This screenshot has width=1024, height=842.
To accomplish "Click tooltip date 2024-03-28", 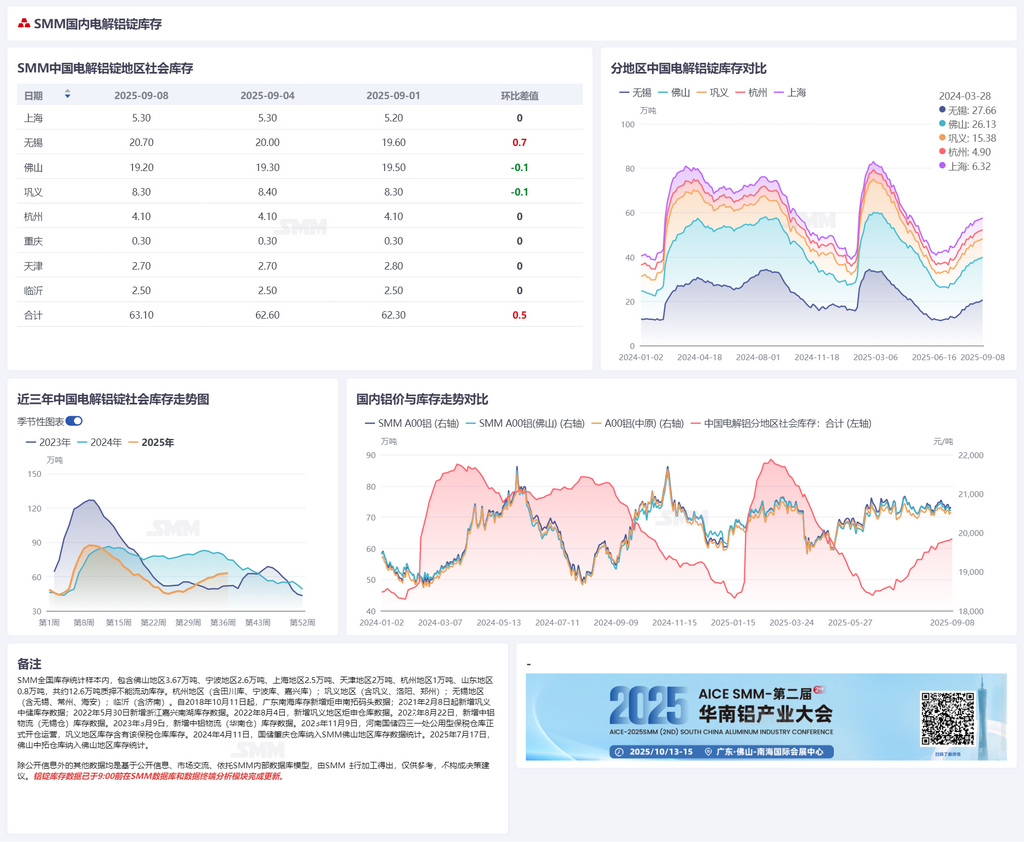I will tap(965, 96).
